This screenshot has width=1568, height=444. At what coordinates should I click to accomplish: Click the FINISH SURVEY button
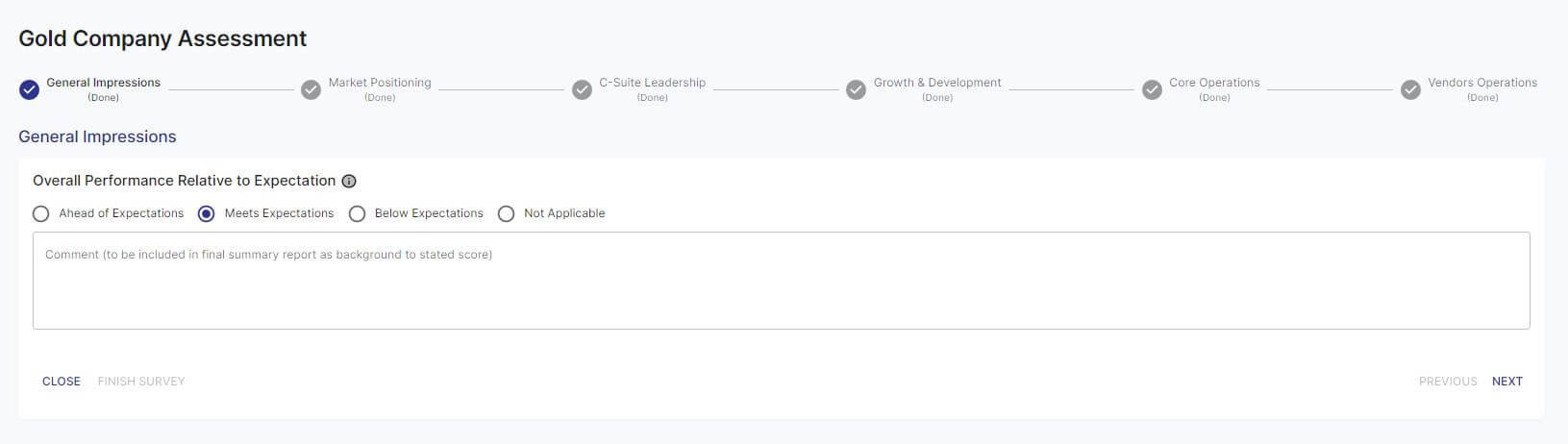click(141, 382)
